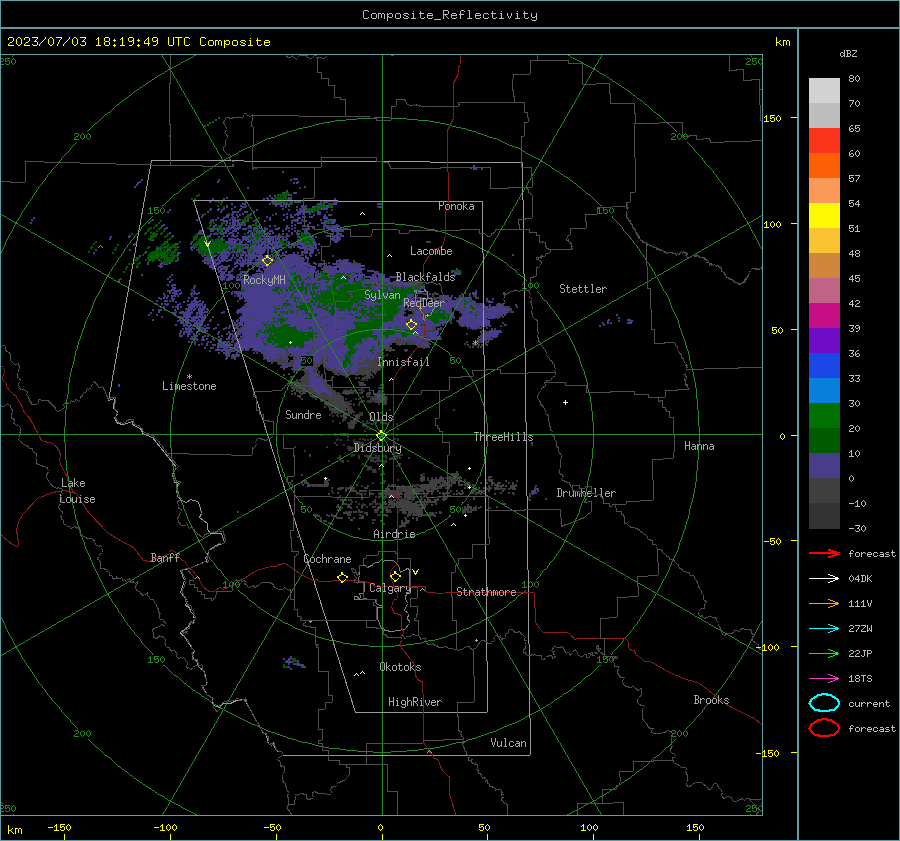
Task: Click the Okotoks label
Action: coord(400,667)
